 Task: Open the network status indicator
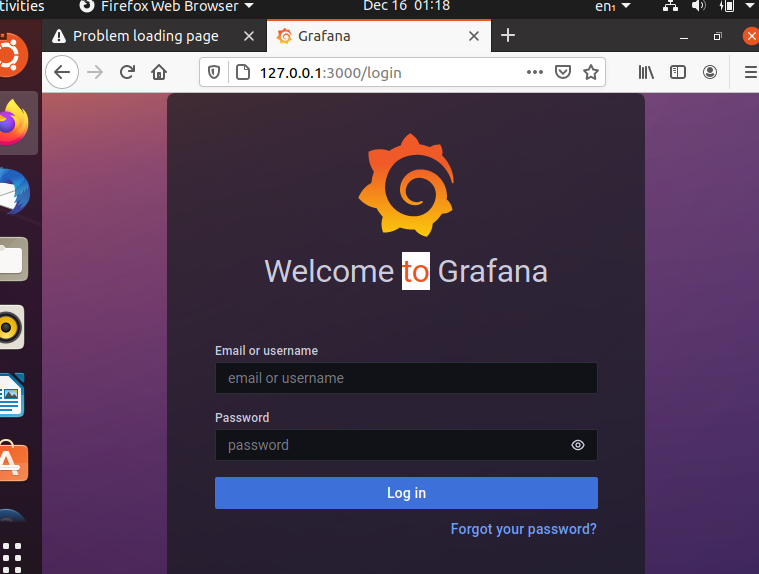click(x=670, y=6)
